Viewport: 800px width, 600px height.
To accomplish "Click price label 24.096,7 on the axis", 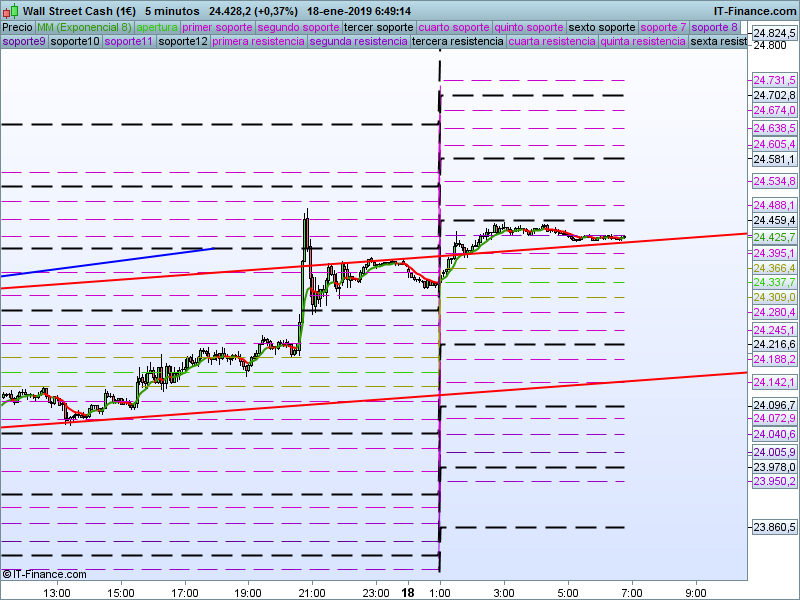I will 774,406.
